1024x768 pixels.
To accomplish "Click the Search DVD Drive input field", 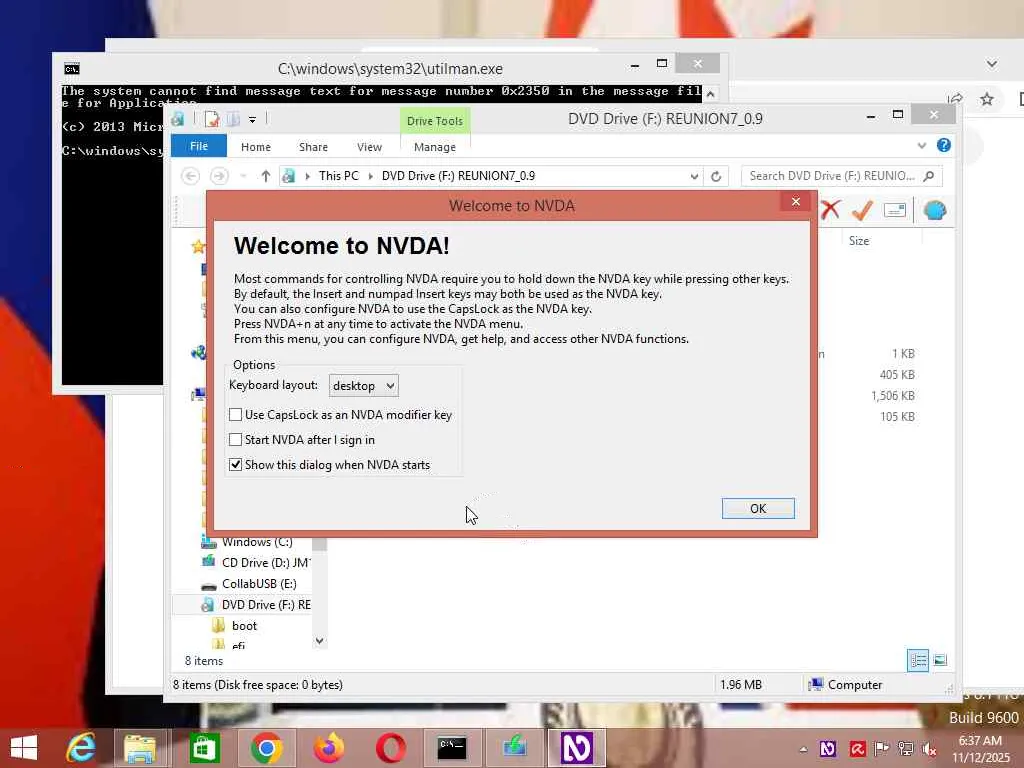I will 832,176.
